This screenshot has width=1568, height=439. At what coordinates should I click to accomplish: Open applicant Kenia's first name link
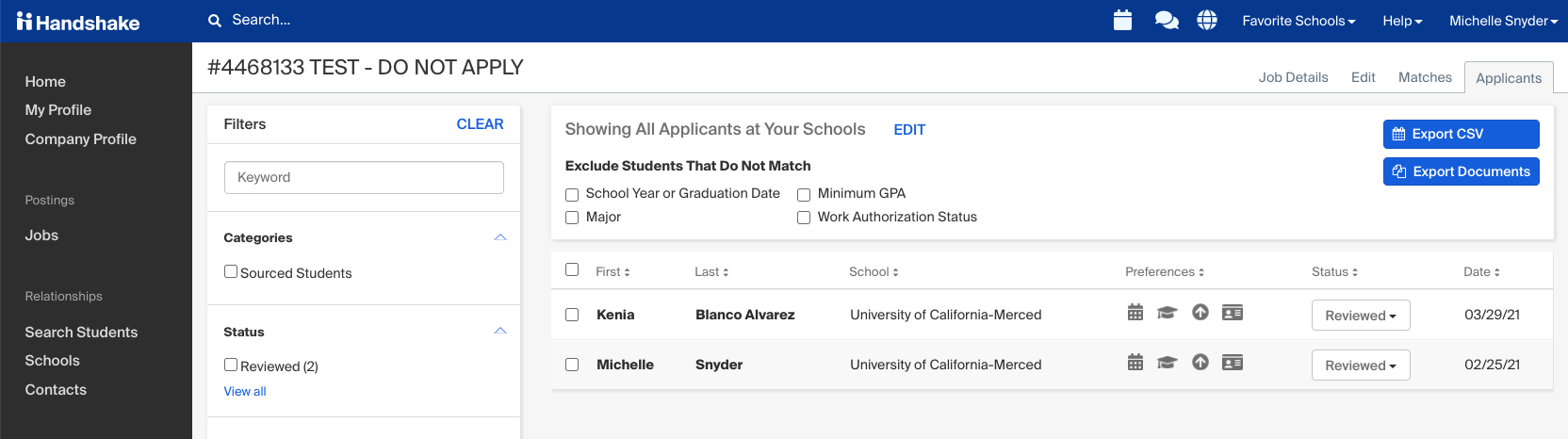[x=615, y=315]
